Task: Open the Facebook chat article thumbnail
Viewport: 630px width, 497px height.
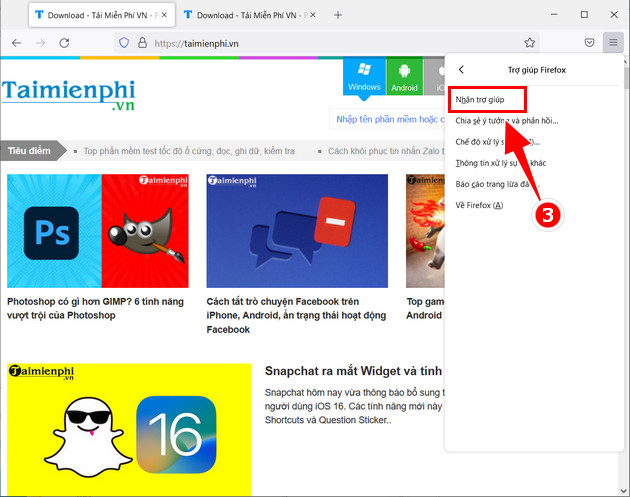Action: pyautogui.click(x=297, y=231)
